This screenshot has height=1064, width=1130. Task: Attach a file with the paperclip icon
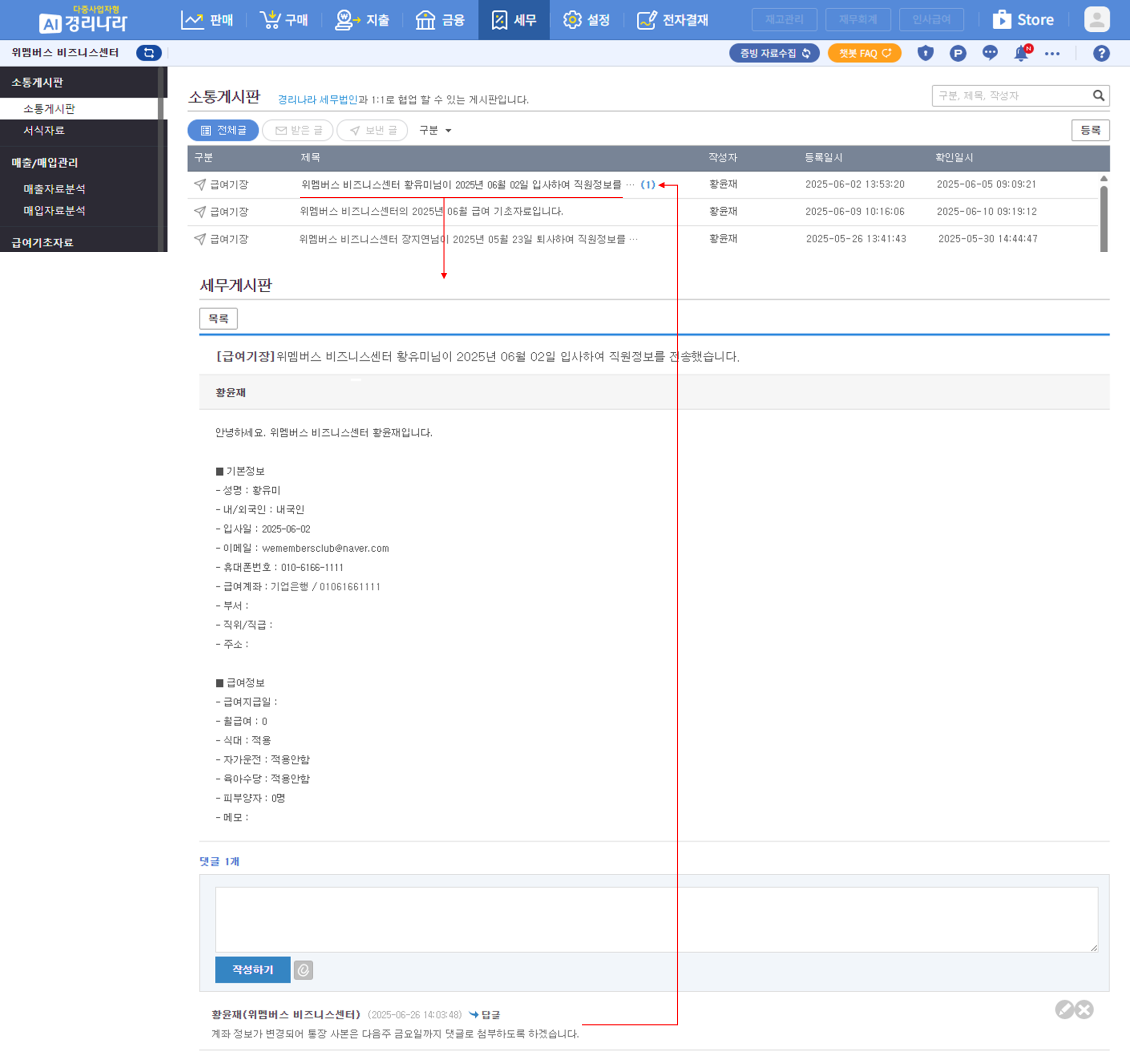(304, 970)
